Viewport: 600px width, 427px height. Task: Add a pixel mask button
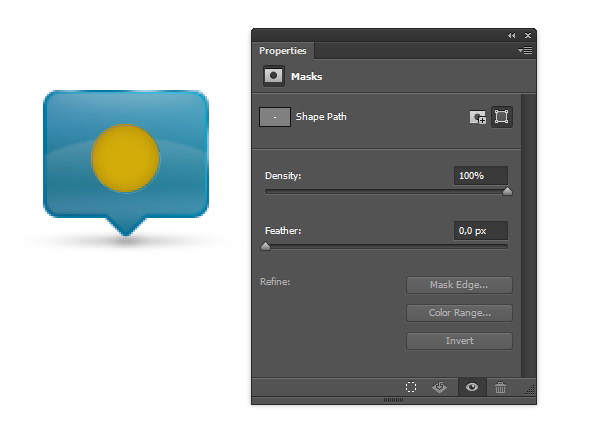(478, 117)
